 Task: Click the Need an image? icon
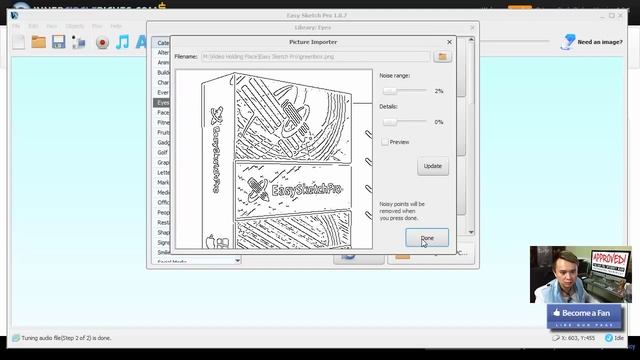coord(568,42)
